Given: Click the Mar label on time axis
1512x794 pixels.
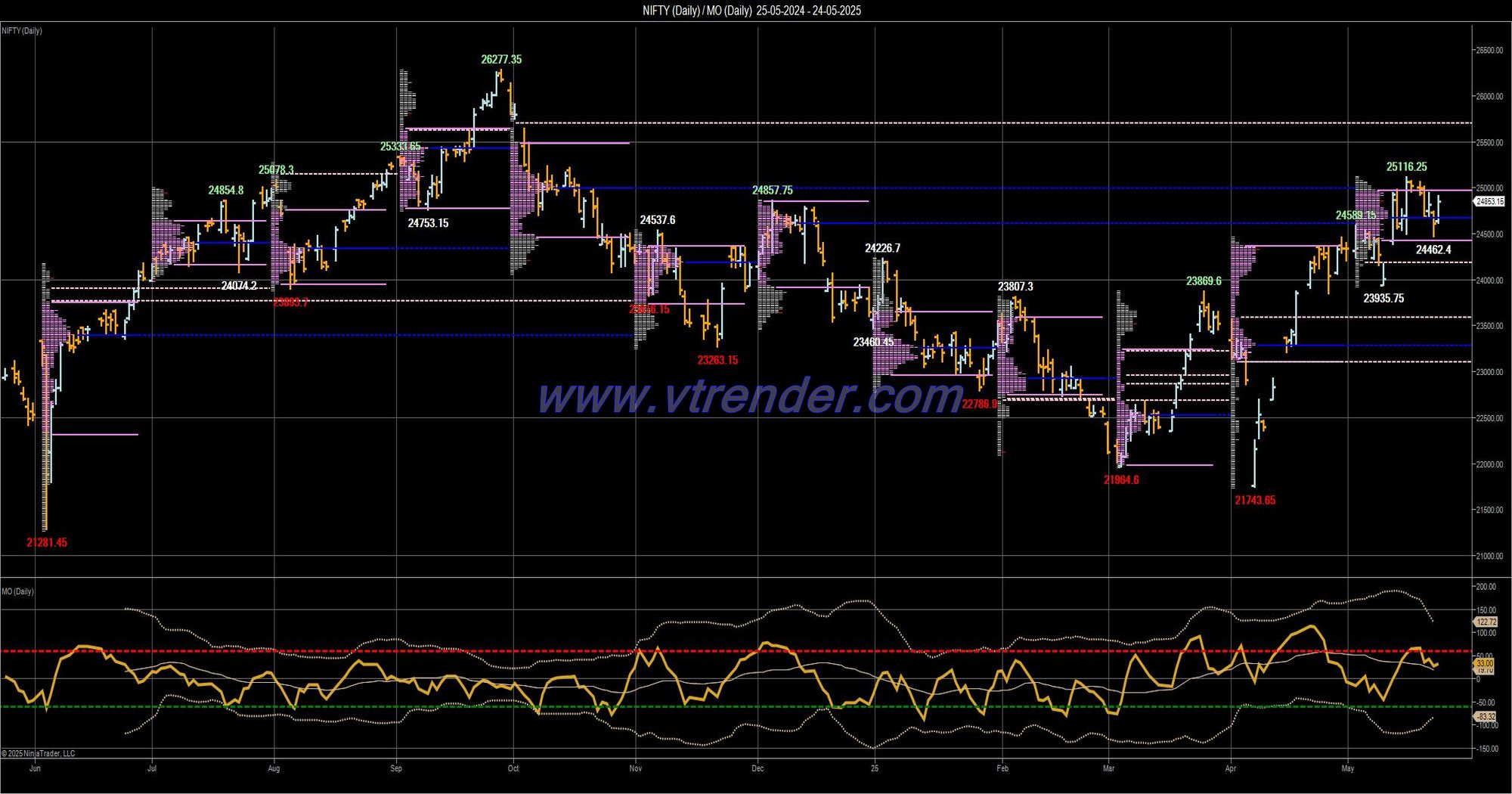Looking at the screenshot, I should pyautogui.click(x=1109, y=769).
